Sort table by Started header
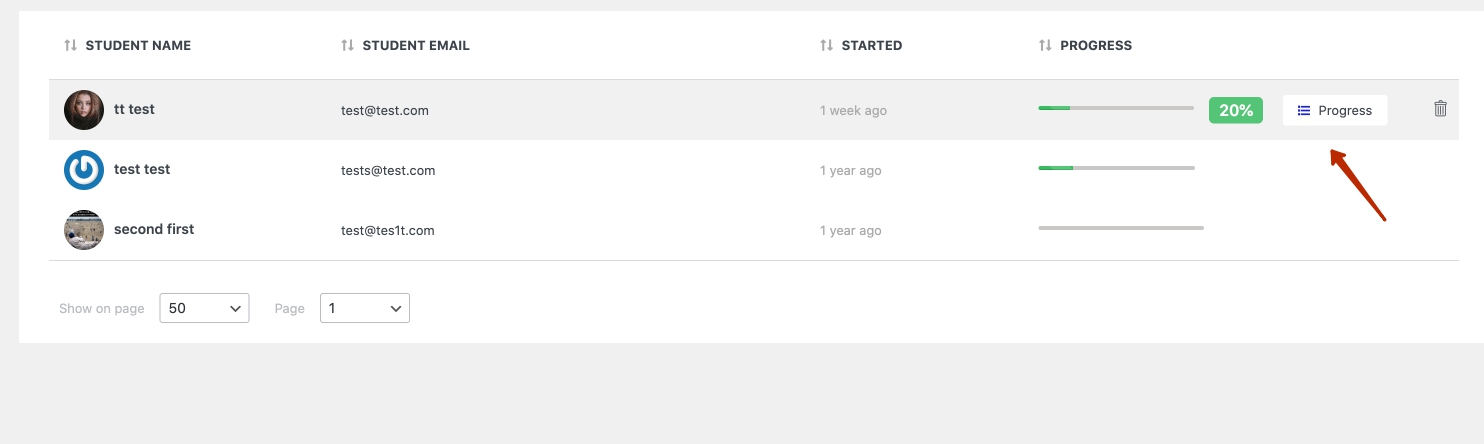Screen dimensions: 1484x444 (x=871, y=46)
